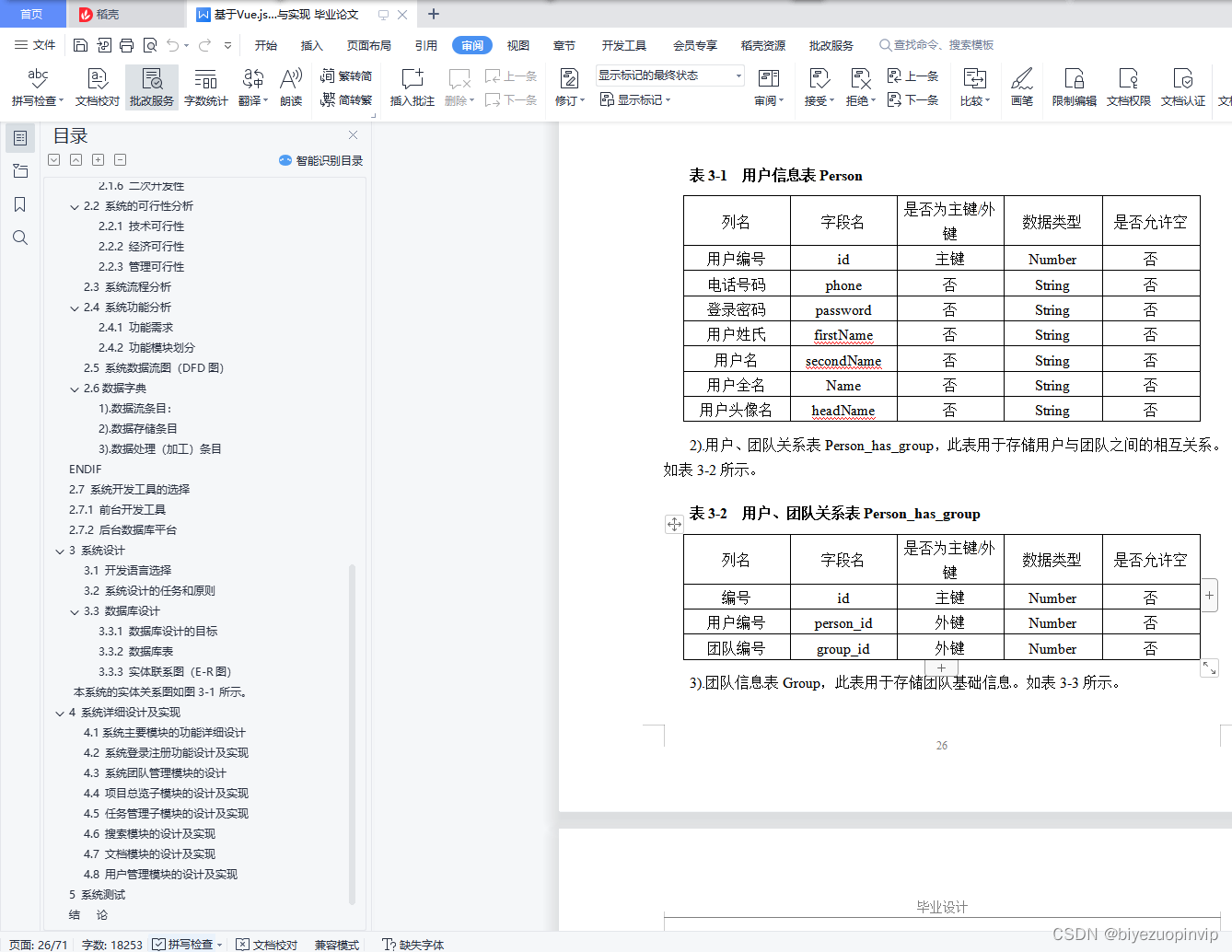The width and height of the screenshot is (1232, 952).
Task: Click the secondName cell in table 3-1
Action: [843, 361]
